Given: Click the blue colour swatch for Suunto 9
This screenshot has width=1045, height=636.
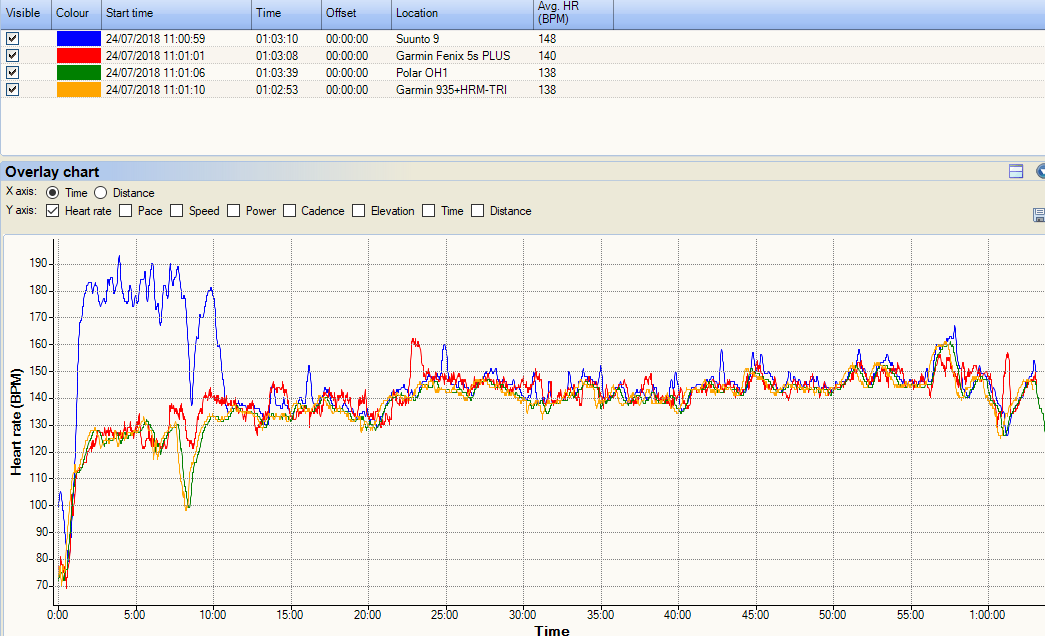Looking at the screenshot, I should (78, 39).
